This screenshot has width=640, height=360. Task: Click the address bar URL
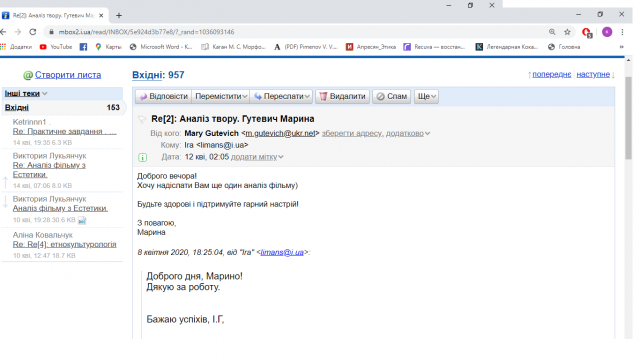146,32
